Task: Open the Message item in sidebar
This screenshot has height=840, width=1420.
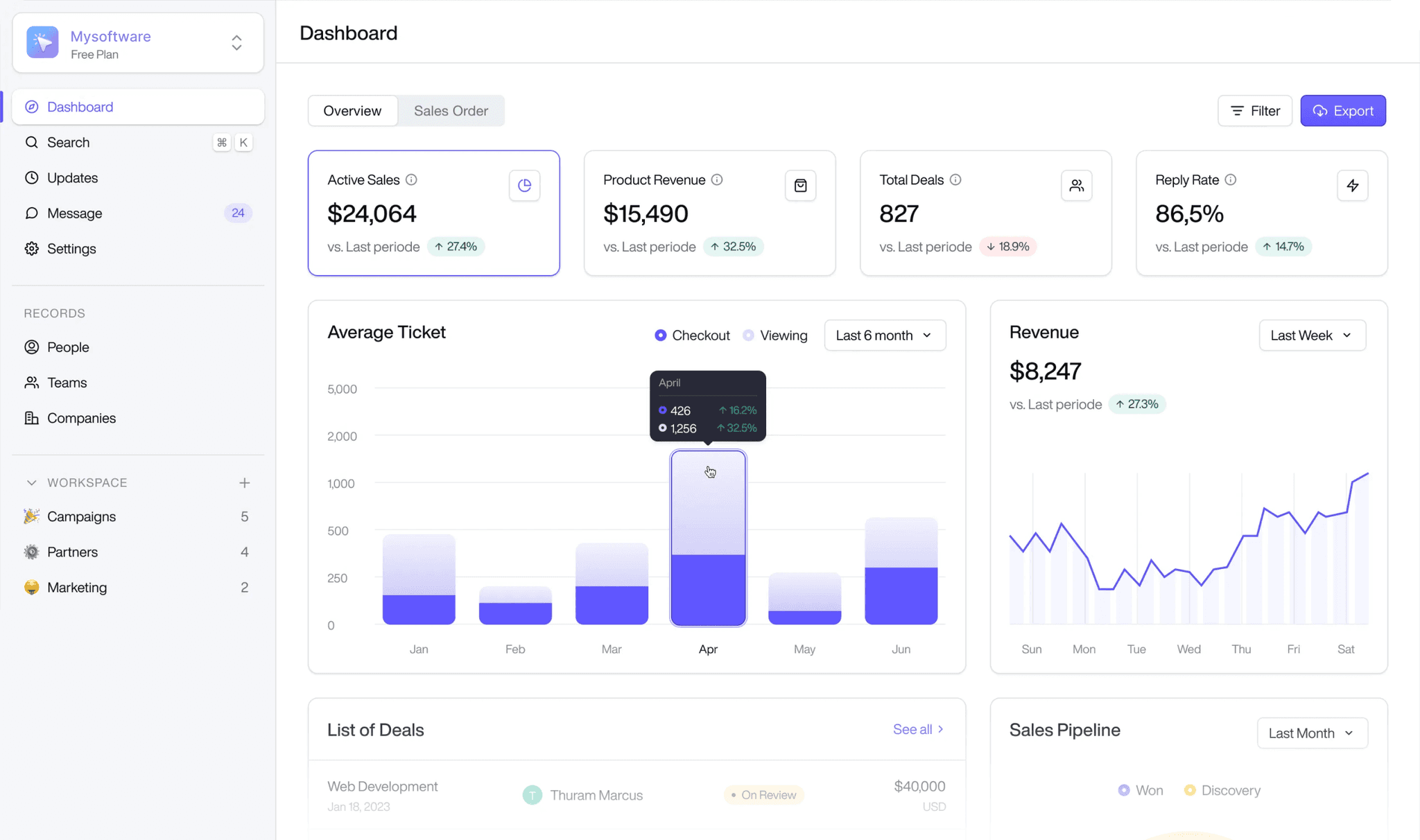Action: [75, 213]
